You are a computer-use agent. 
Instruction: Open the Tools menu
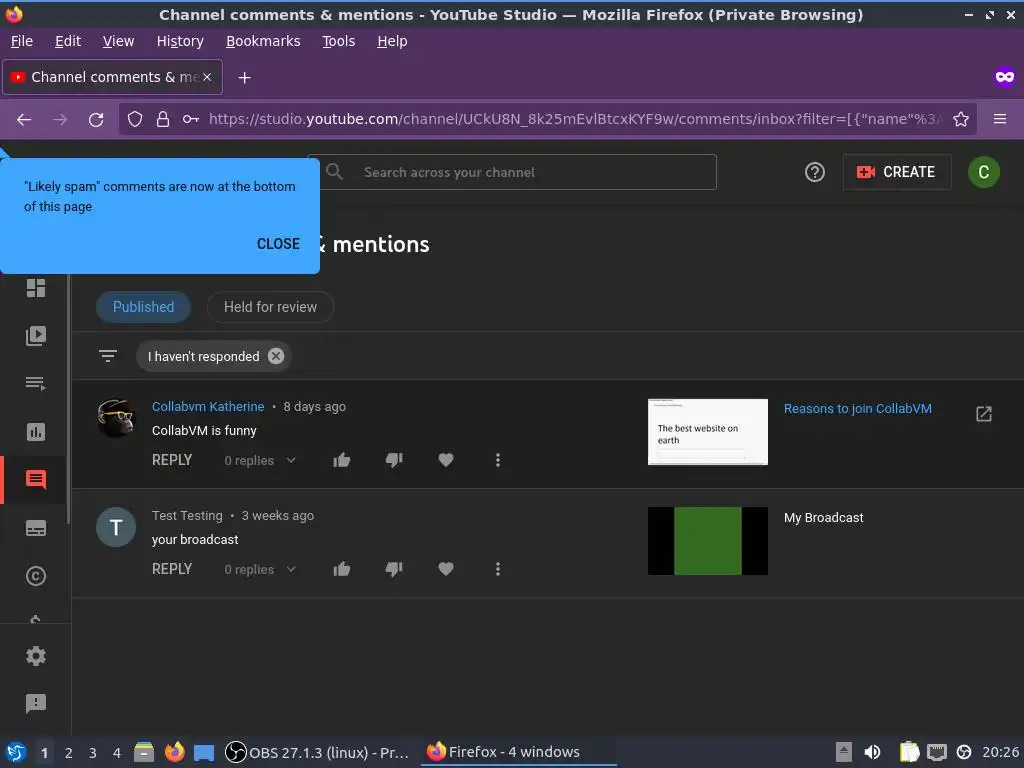coord(339,41)
